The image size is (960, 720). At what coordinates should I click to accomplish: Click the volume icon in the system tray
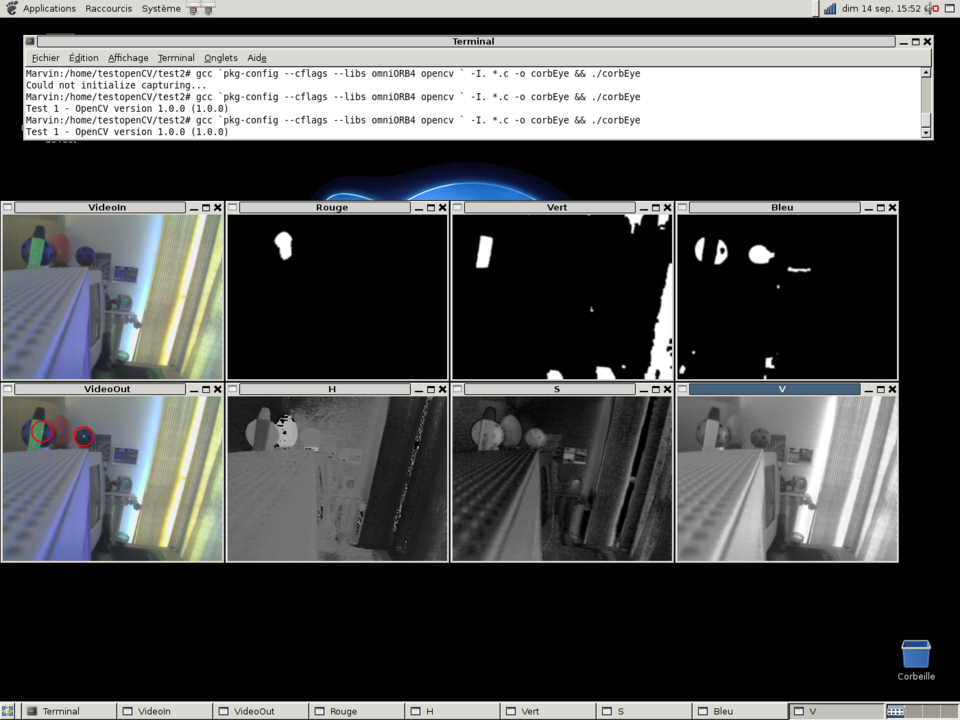click(929, 8)
